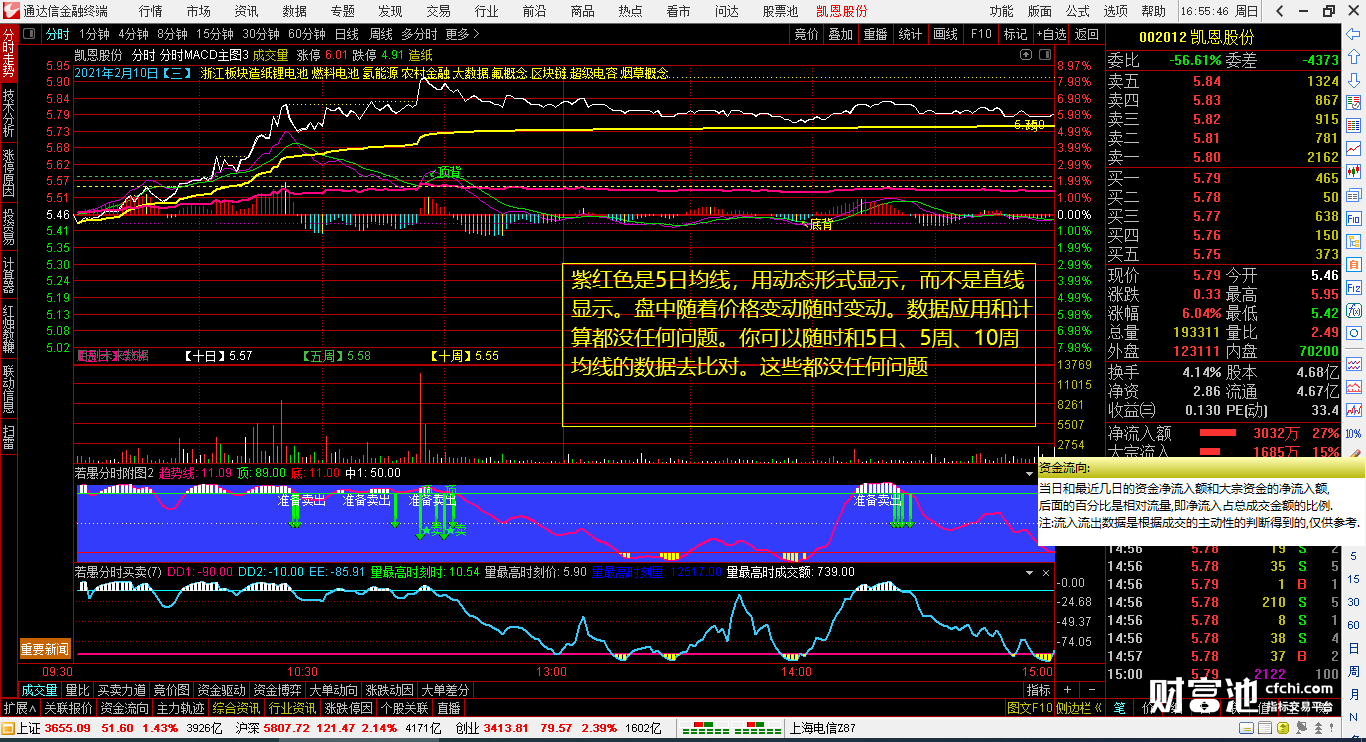1366x742 pixels.
Task: Switch to 1分钟 period tab
Action: point(94,34)
